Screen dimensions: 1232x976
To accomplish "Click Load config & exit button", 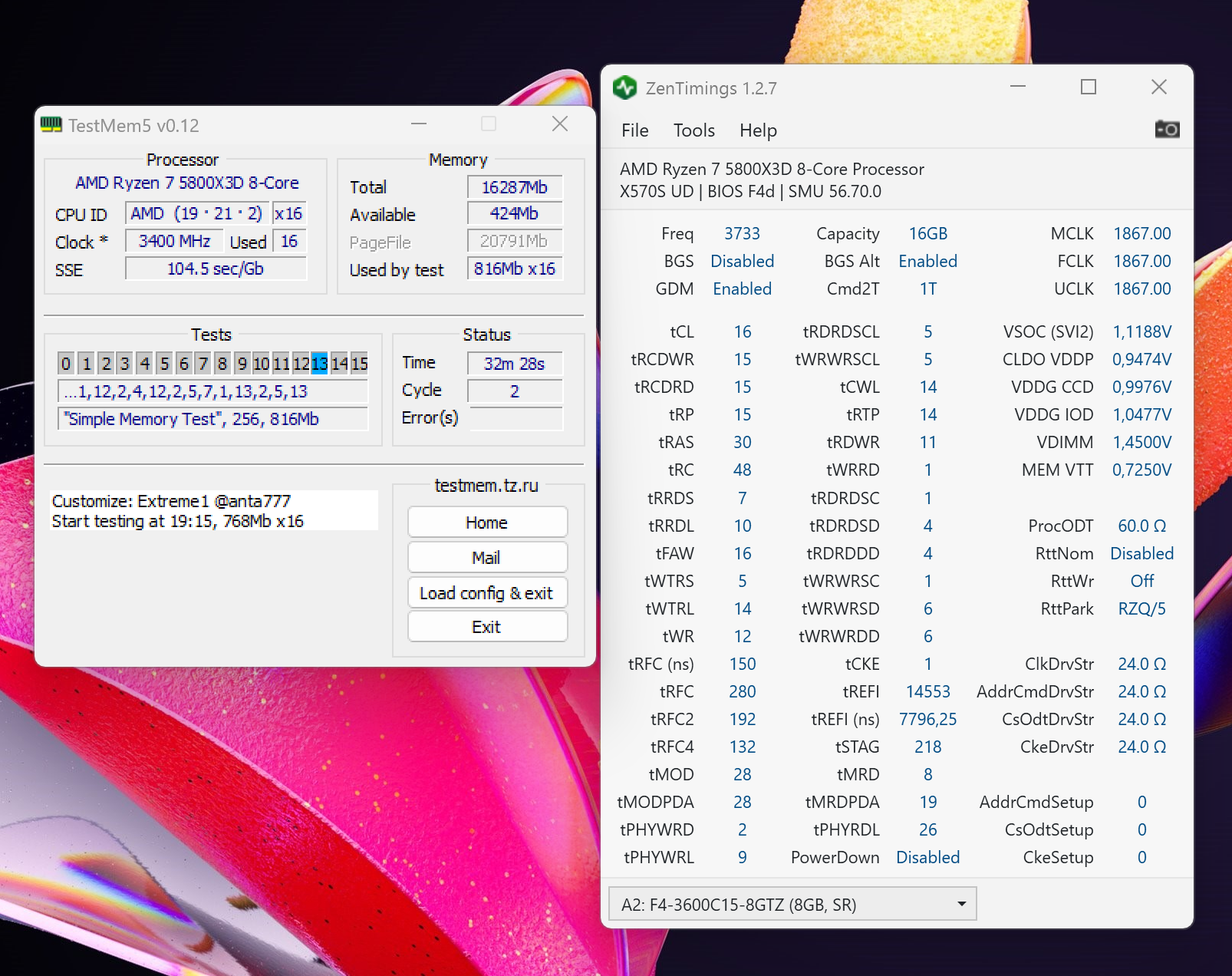I will (487, 593).
